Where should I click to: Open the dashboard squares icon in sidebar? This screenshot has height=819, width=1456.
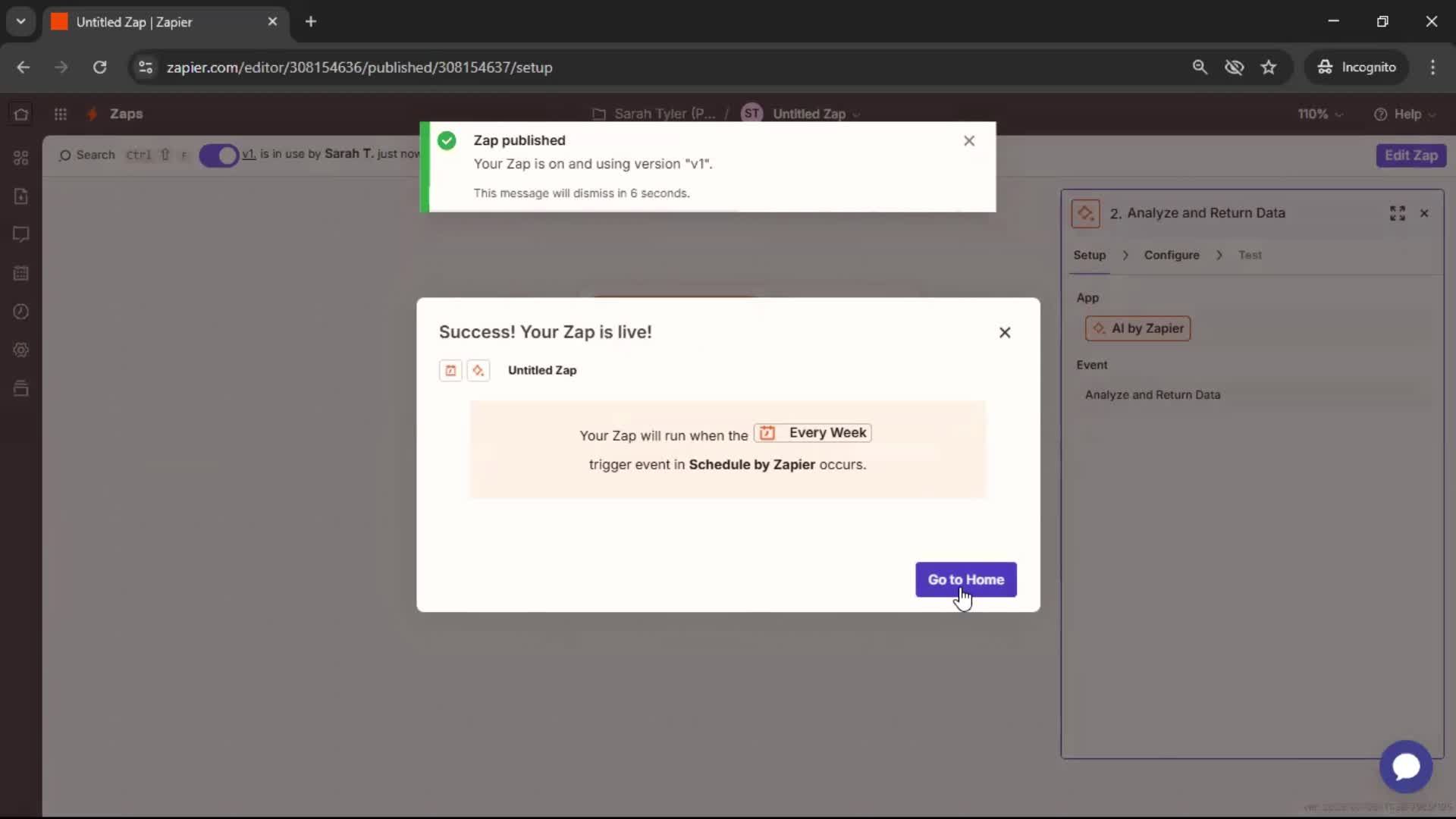[21, 158]
